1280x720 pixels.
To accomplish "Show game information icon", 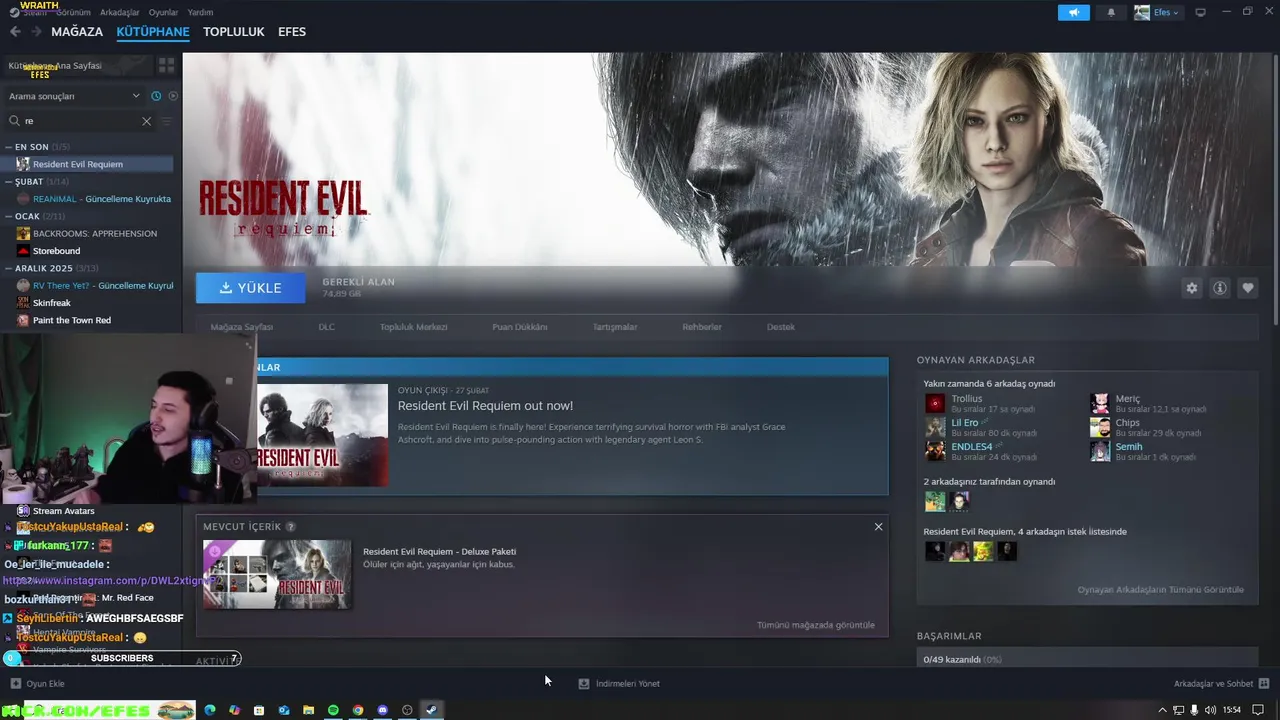I will 1220,288.
